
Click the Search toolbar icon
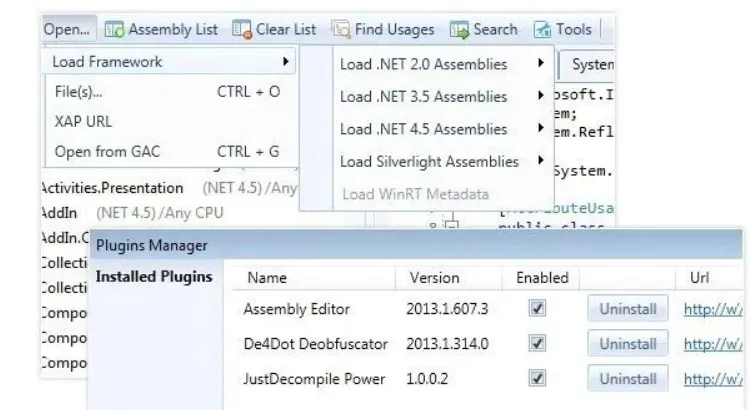point(459,30)
